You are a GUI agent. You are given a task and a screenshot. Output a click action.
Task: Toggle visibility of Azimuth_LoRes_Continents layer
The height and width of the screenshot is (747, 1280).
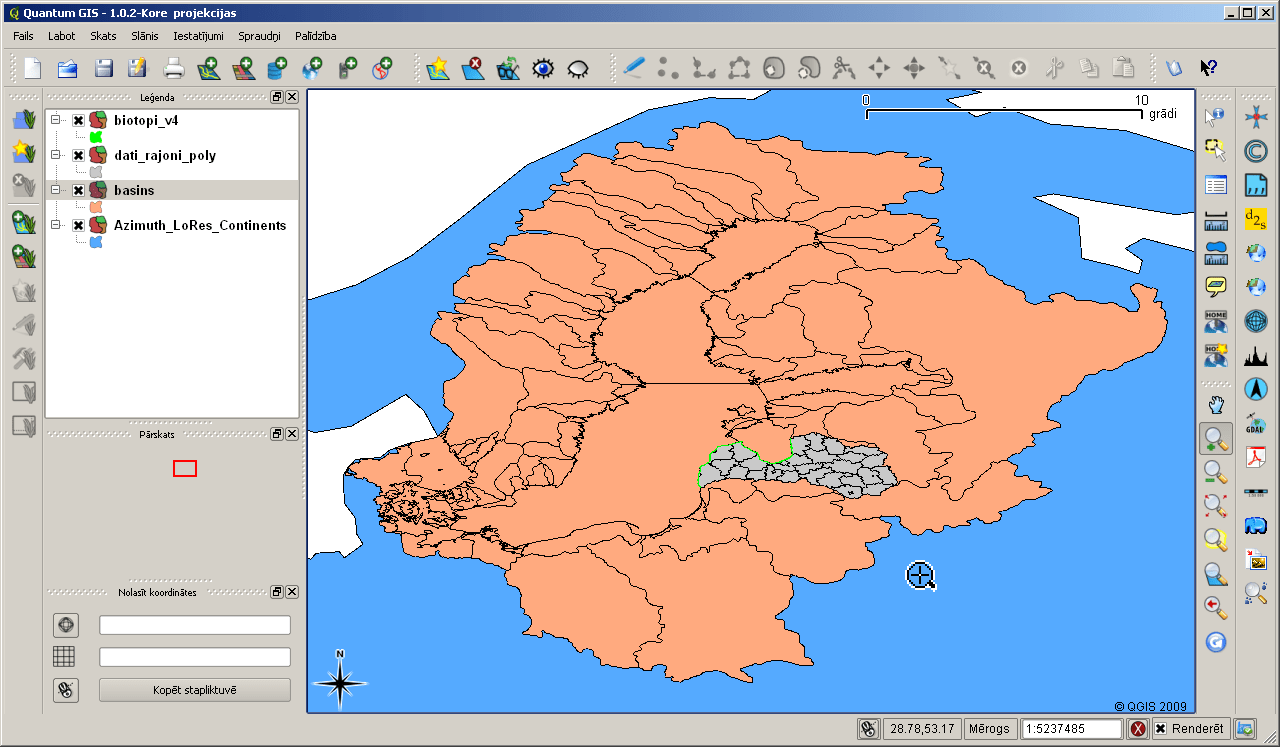pos(78,225)
